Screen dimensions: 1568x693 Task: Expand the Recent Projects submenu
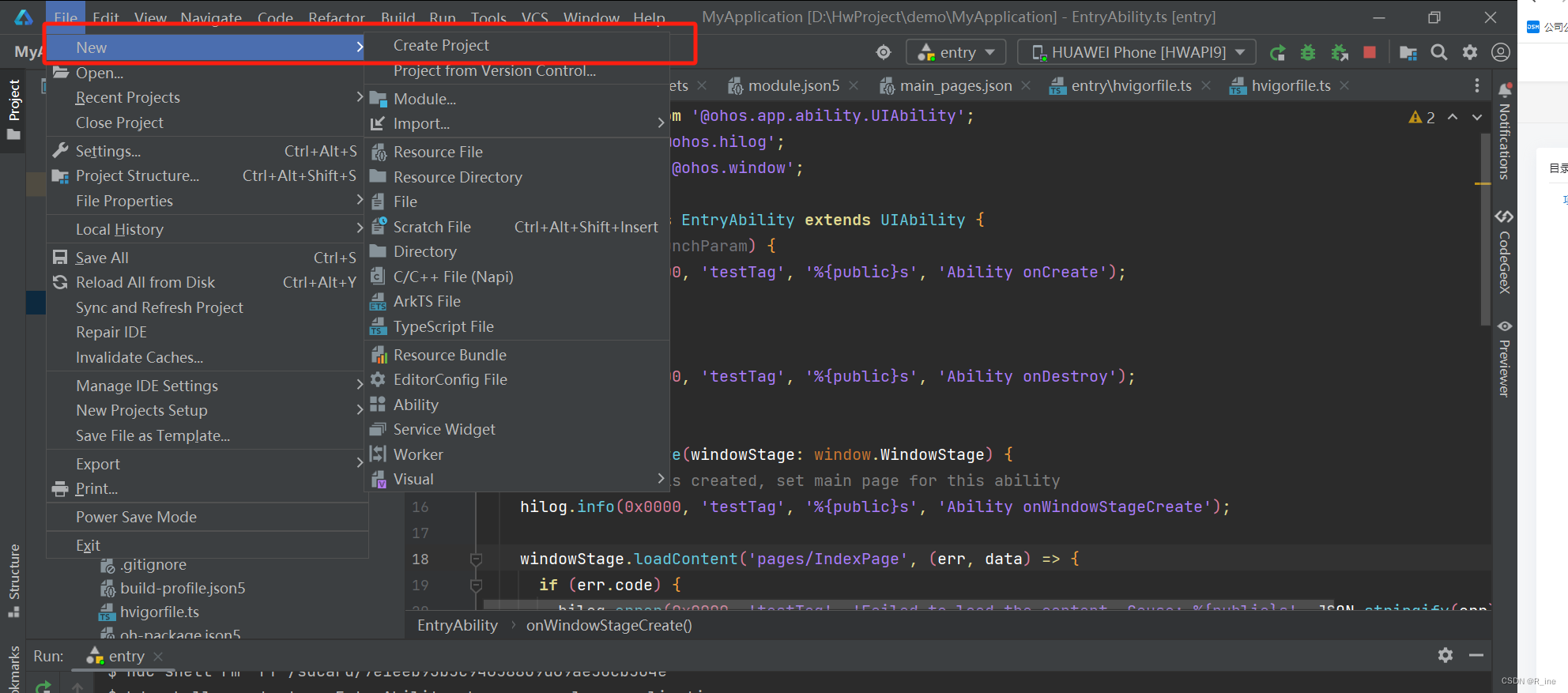pyautogui.click(x=207, y=97)
